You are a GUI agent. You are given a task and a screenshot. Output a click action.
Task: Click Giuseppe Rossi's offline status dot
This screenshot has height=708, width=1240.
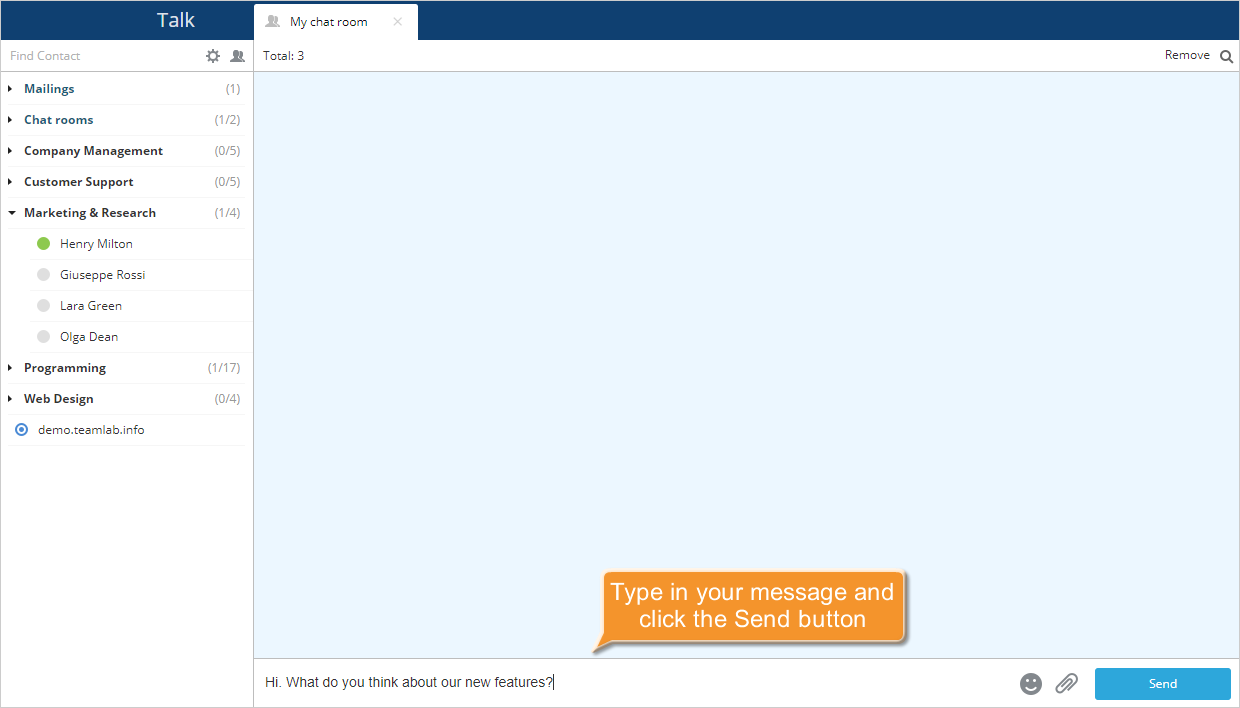click(x=41, y=274)
